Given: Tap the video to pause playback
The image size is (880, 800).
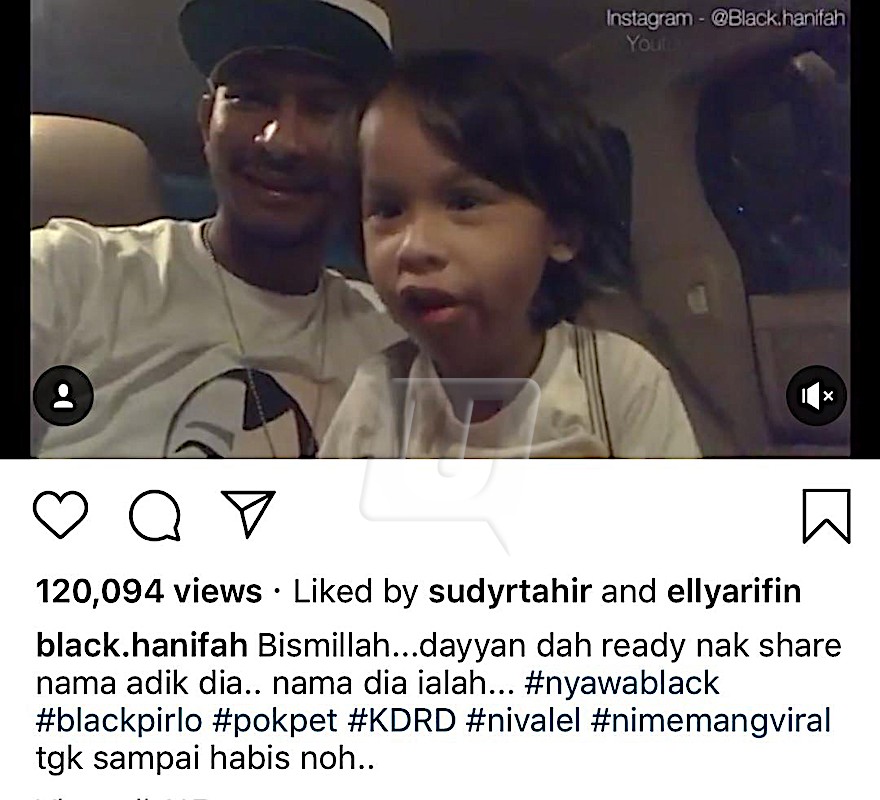Looking at the screenshot, I should tap(440, 229).
